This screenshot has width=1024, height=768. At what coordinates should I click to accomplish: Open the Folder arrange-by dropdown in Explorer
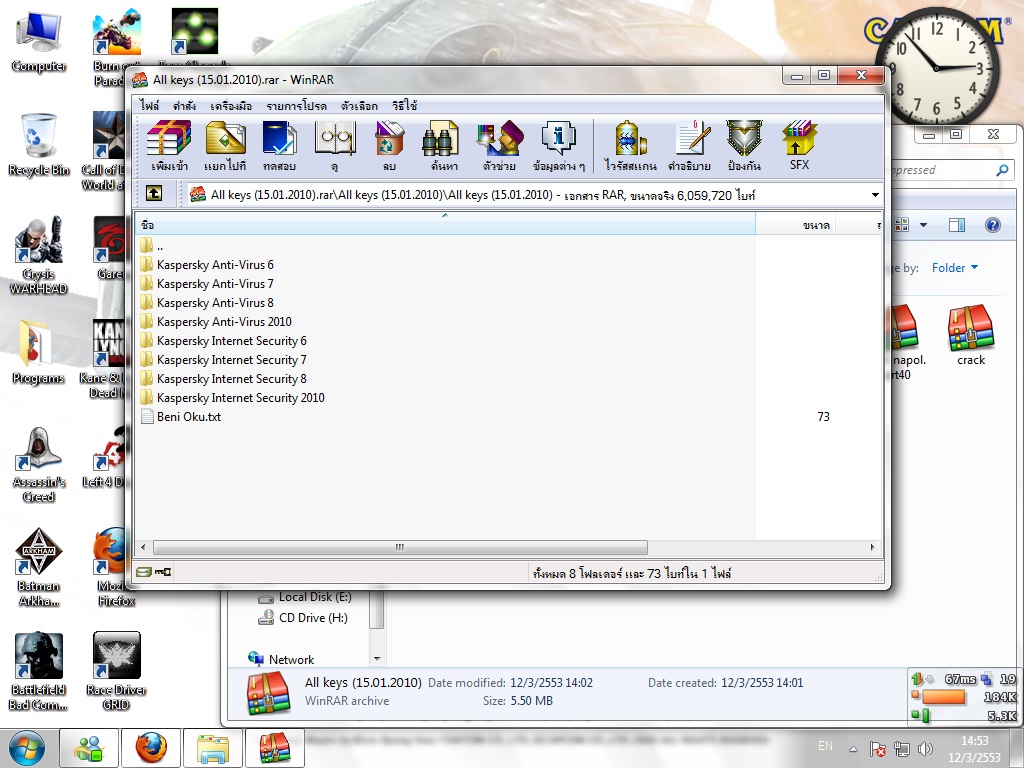(x=955, y=268)
